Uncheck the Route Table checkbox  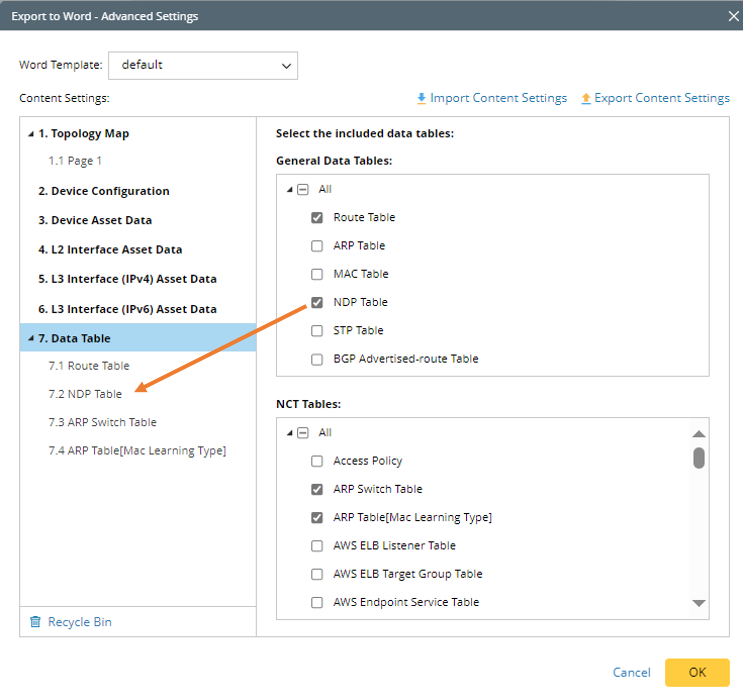pyautogui.click(x=317, y=217)
